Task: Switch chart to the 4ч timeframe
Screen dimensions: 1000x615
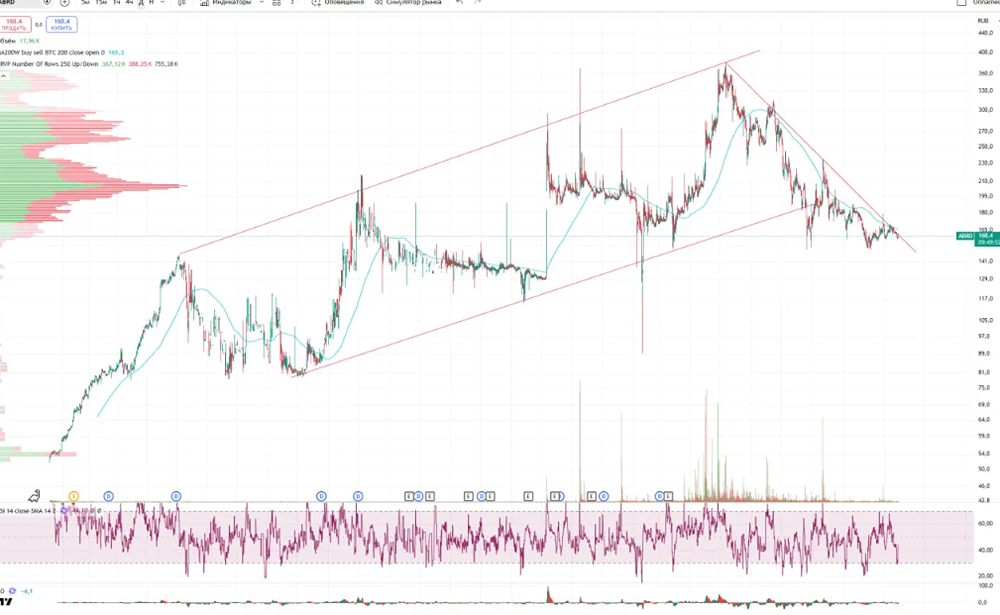Action: 129,3
